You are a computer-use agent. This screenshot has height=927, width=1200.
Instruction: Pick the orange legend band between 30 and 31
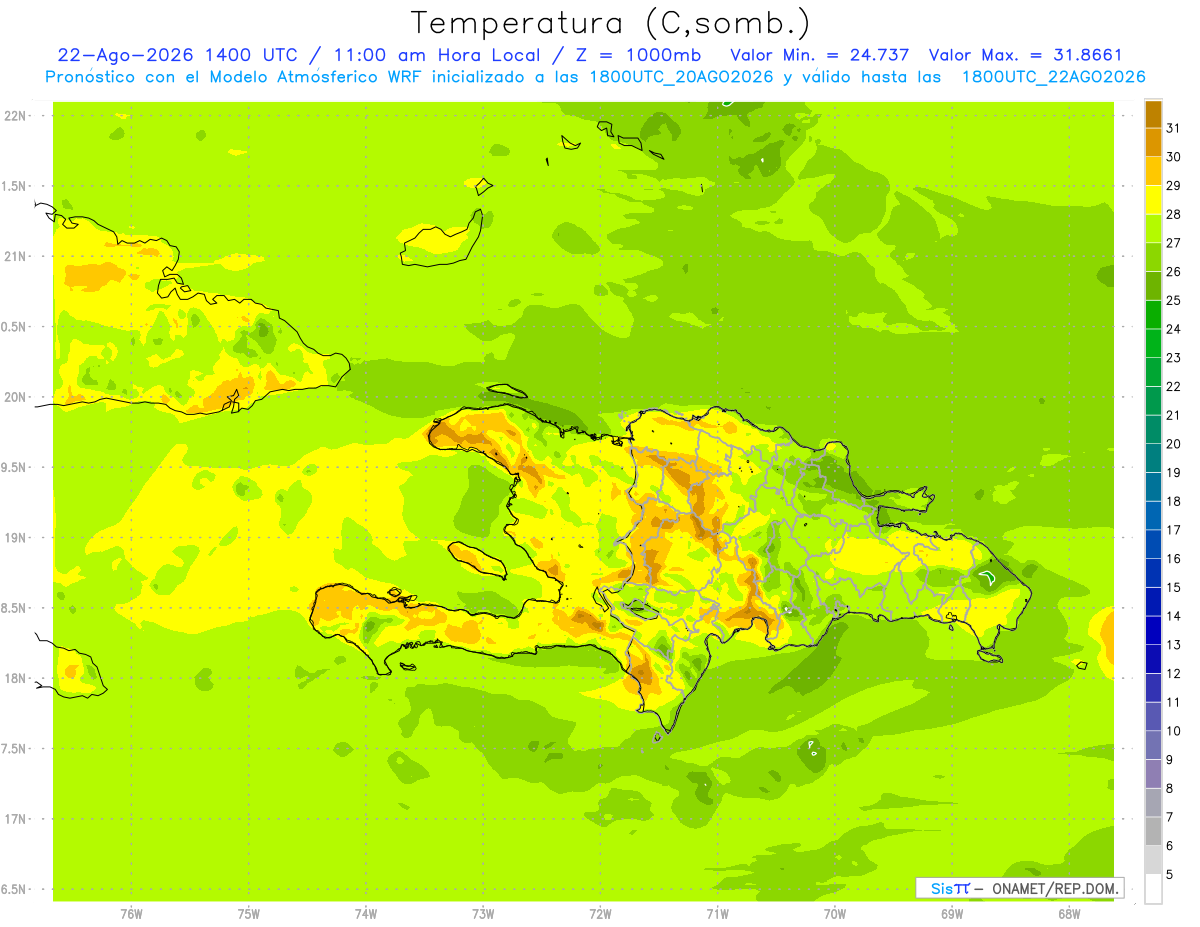point(1153,142)
